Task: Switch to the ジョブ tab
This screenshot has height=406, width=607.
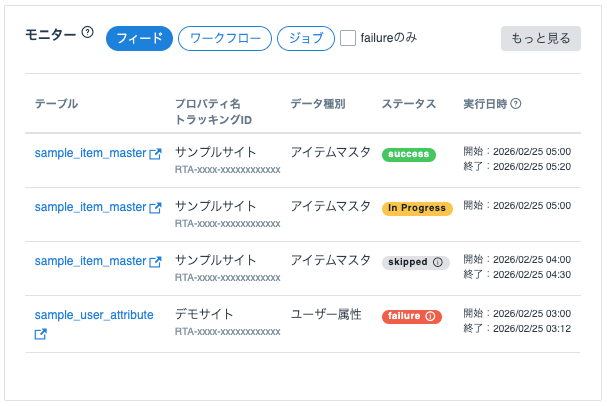Action: (x=306, y=38)
